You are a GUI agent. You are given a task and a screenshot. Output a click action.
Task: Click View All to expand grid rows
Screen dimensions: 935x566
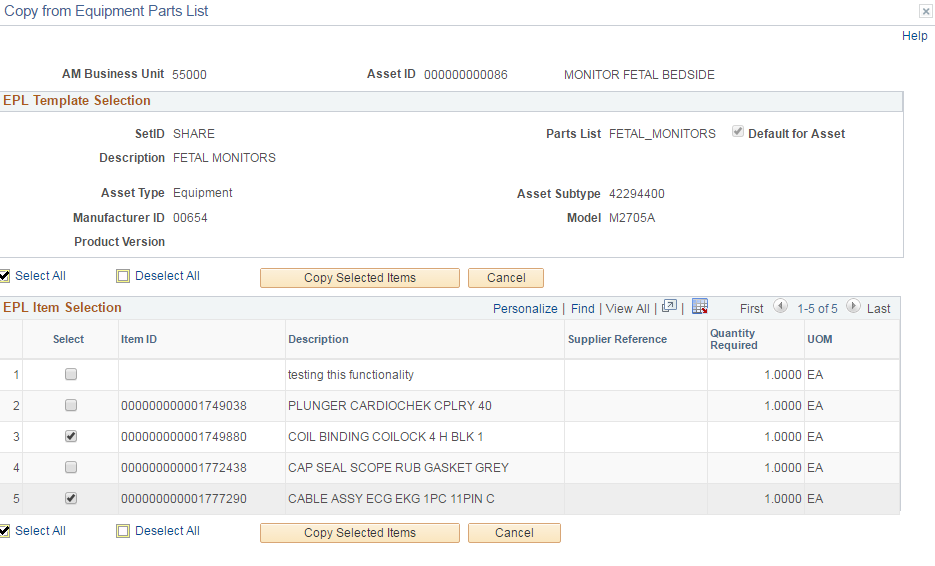[627, 309]
